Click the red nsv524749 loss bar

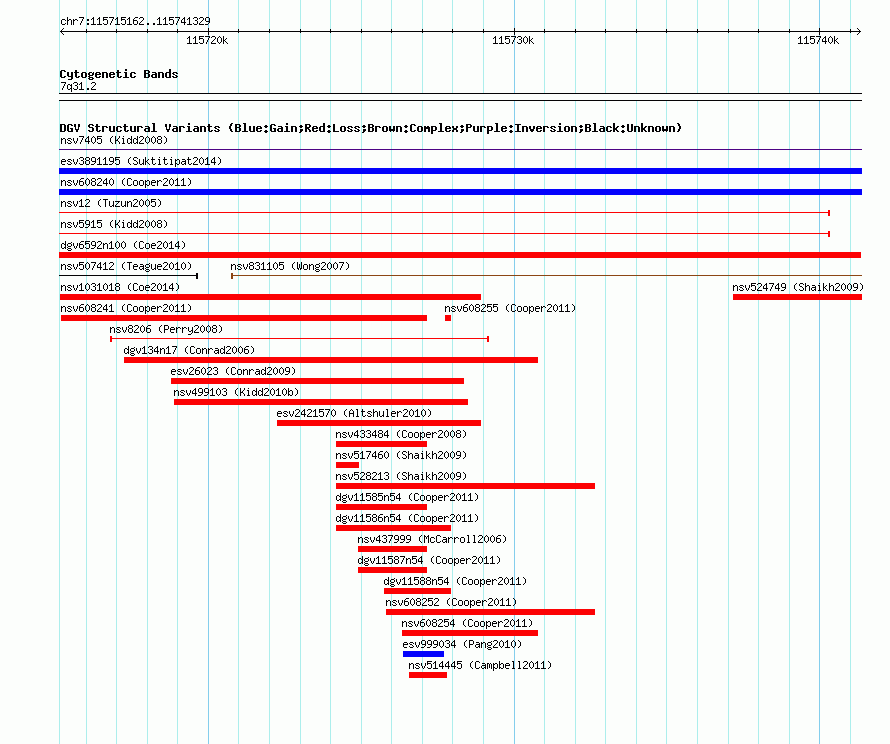point(797,297)
